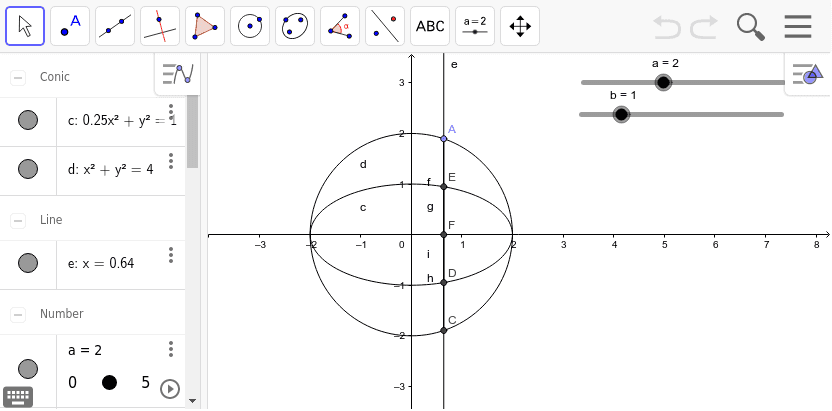The width and height of the screenshot is (832, 411).
Task: Click the Conic group heading
Action: pos(55,77)
